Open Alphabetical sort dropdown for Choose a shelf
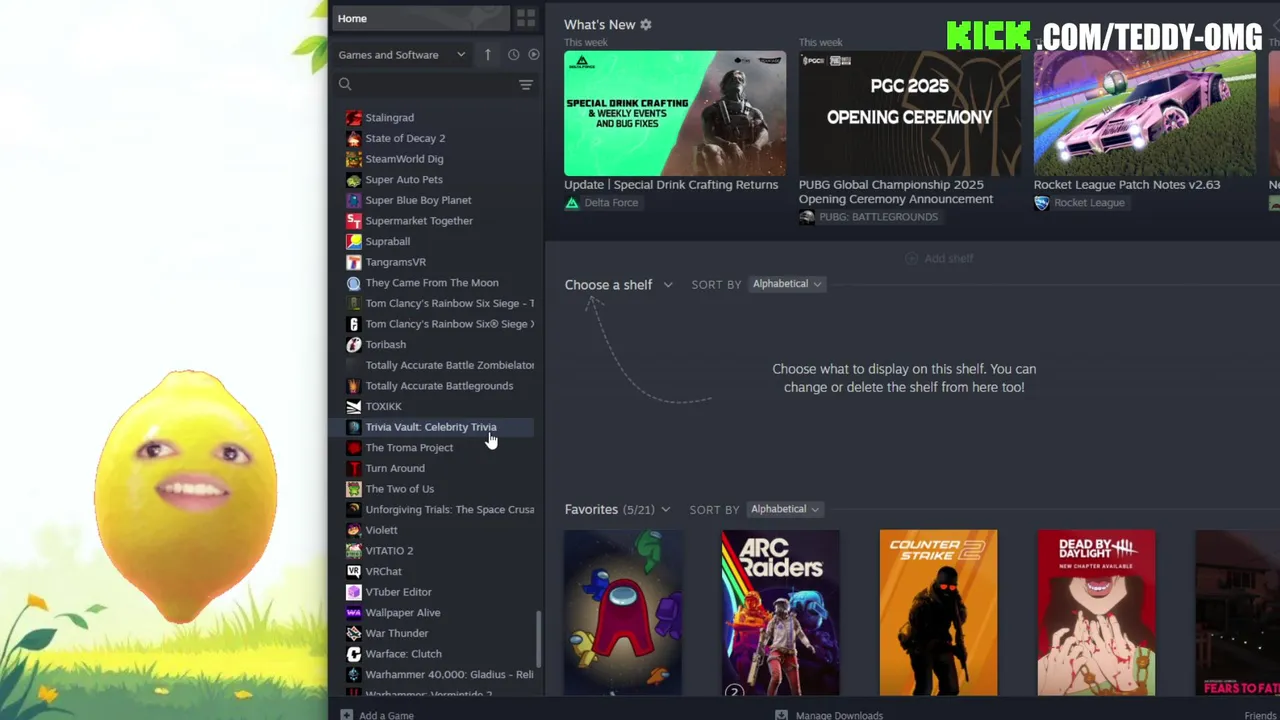This screenshot has width=1280, height=720. (x=787, y=284)
